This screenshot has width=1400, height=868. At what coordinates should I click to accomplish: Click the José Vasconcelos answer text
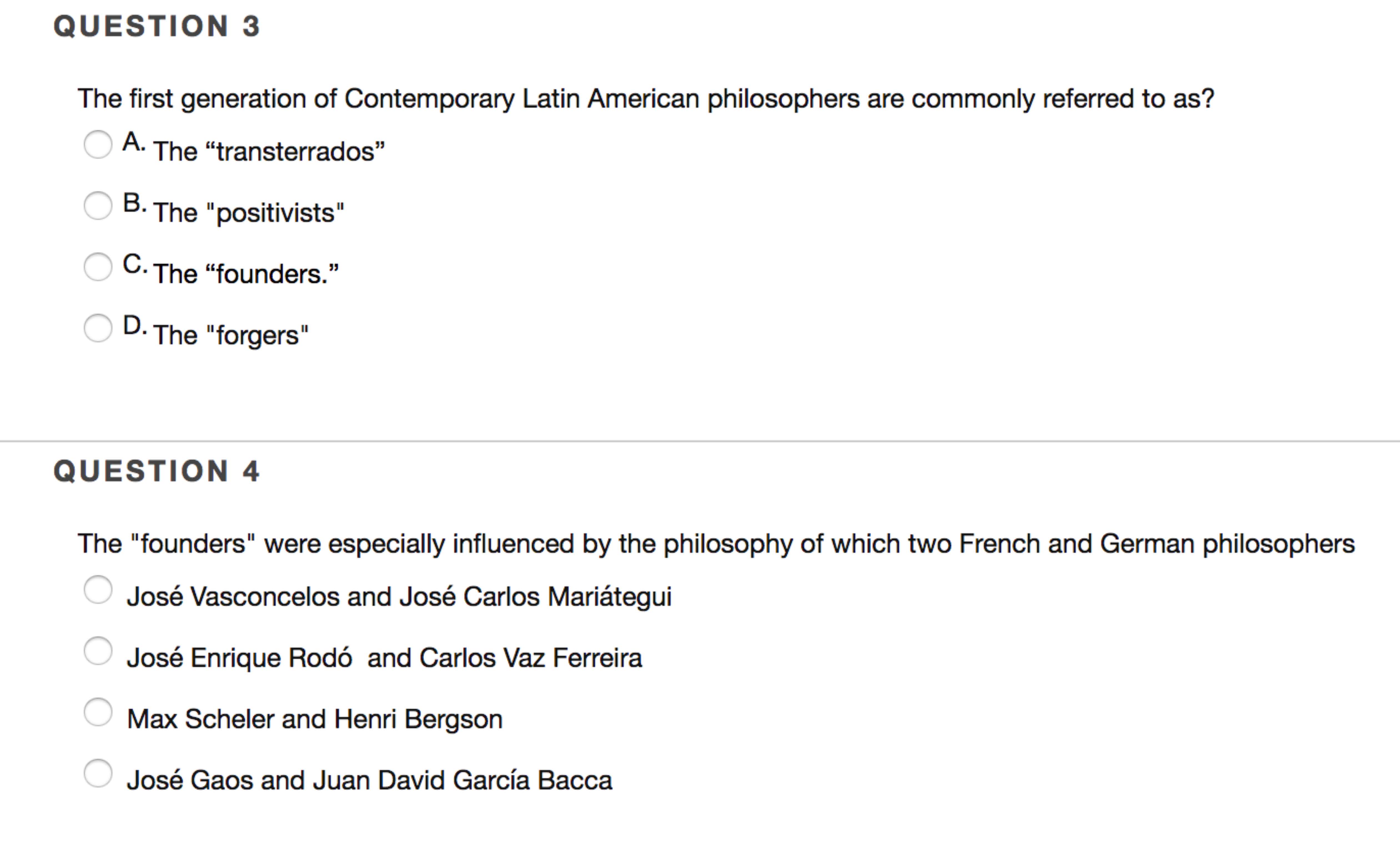399,597
